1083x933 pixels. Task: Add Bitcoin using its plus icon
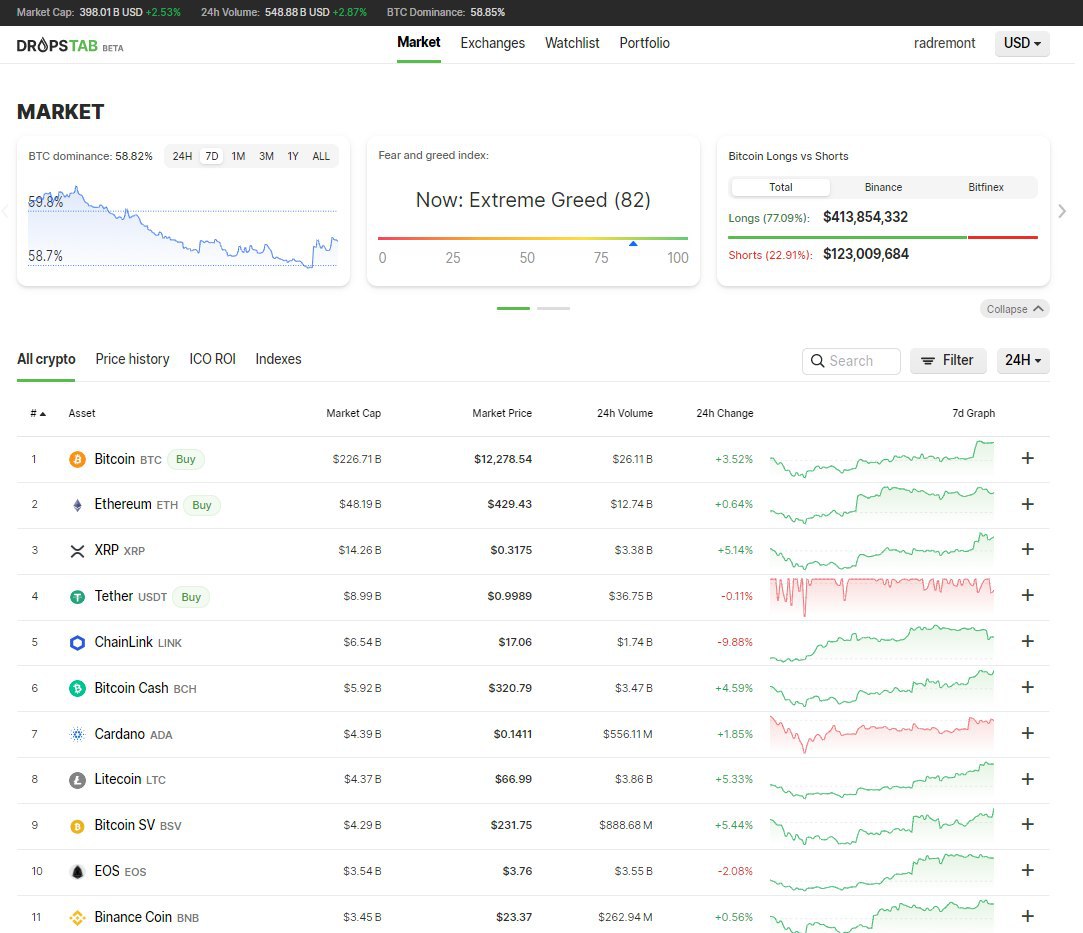(x=1028, y=458)
